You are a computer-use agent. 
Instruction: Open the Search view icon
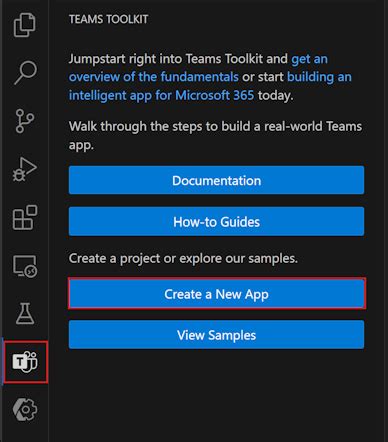(25, 72)
